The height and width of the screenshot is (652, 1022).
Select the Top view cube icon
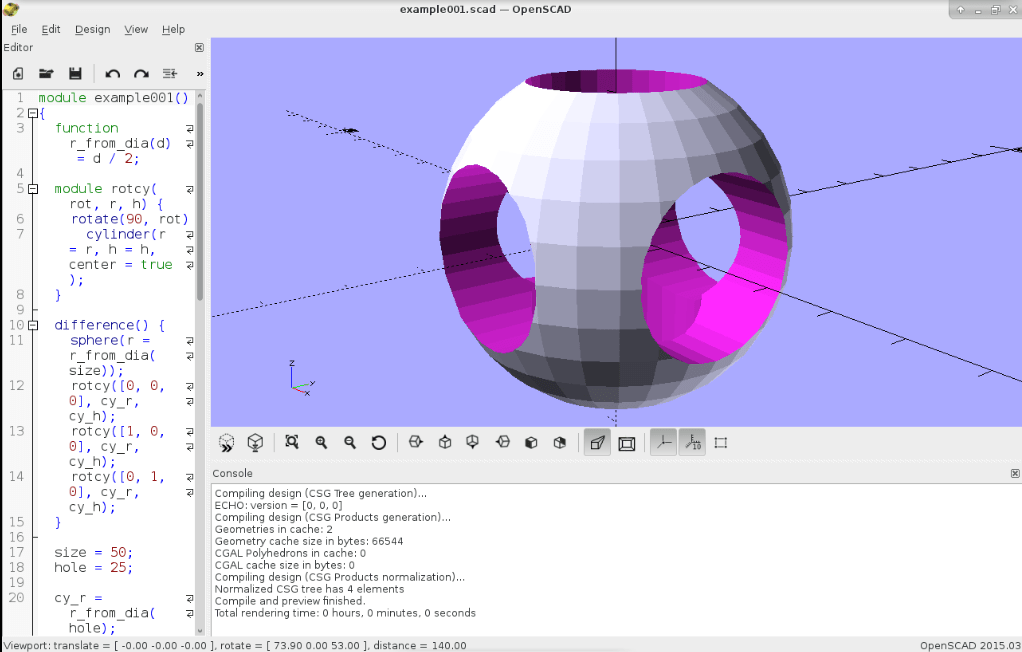point(444,442)
